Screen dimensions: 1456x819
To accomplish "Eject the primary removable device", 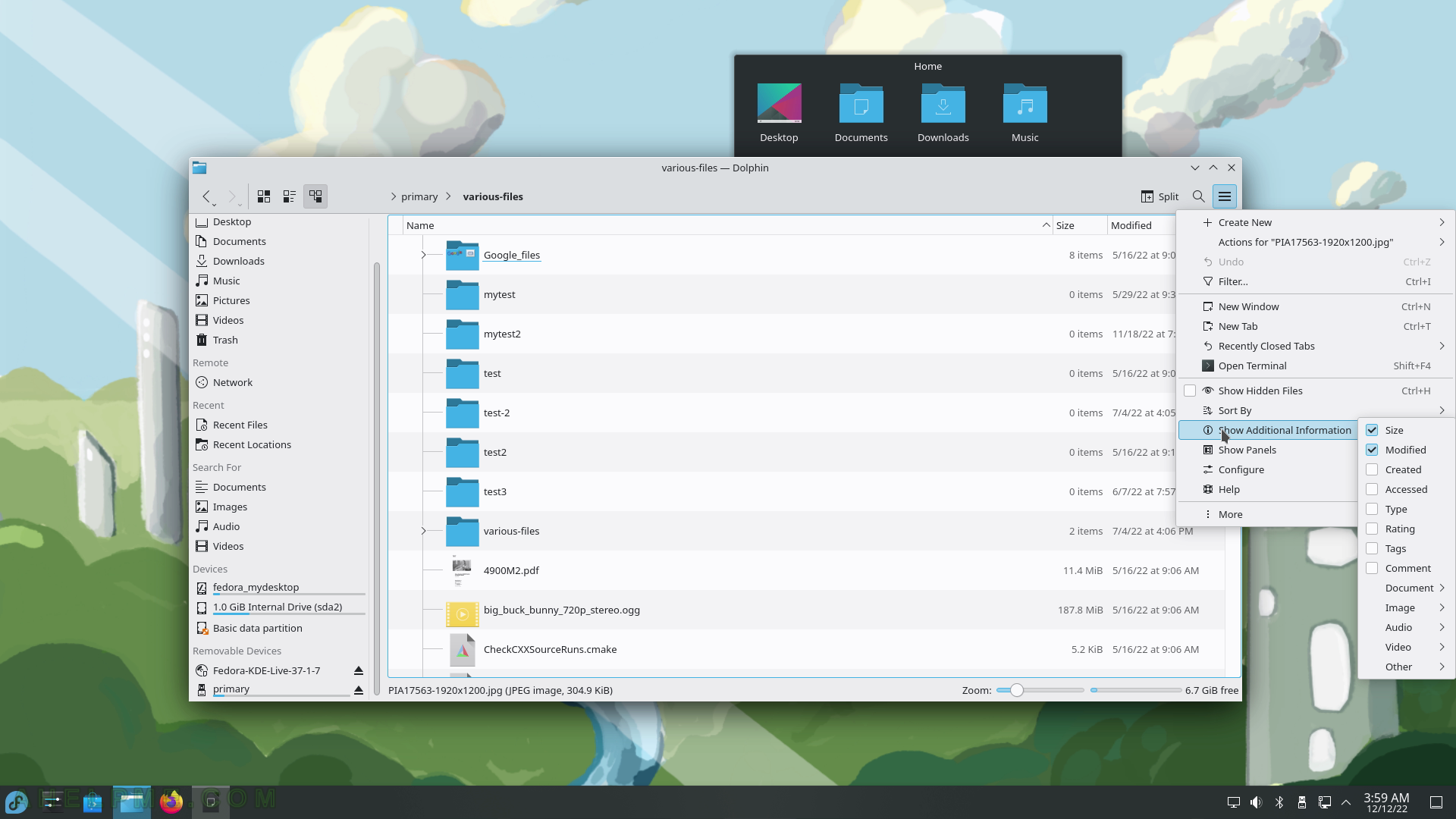I will (359, 689).
